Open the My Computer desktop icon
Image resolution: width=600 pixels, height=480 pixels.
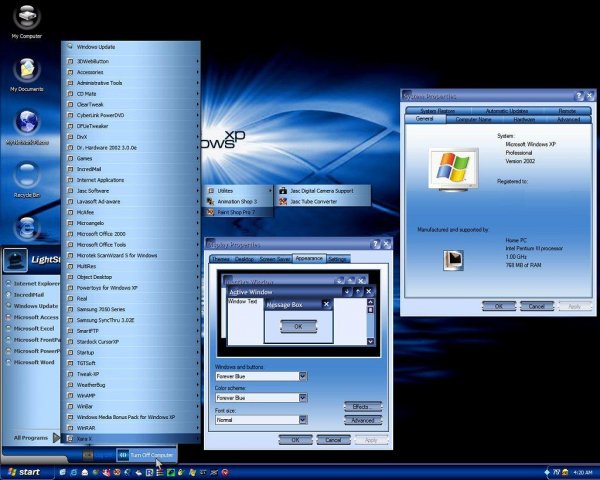tap(26, 17)
